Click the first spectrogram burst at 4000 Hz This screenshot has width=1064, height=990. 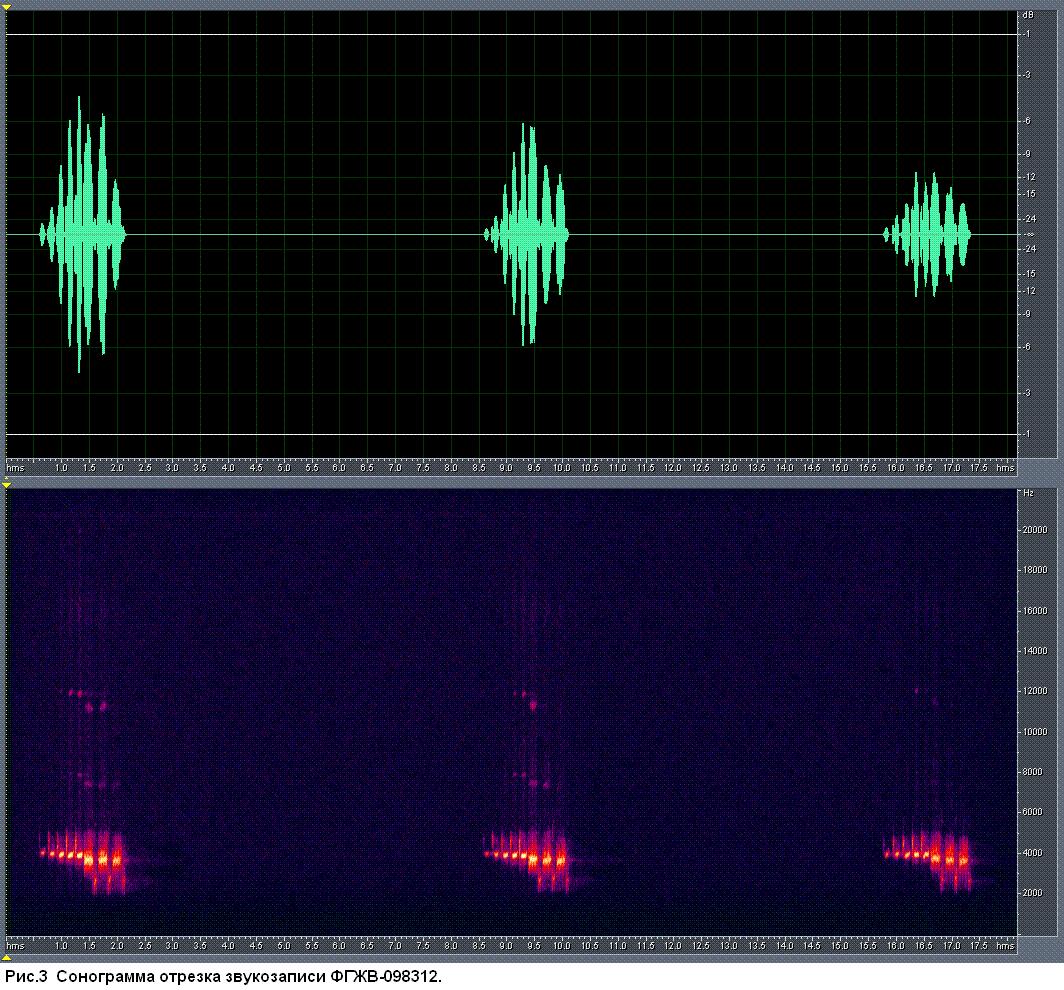pos(84,860)
